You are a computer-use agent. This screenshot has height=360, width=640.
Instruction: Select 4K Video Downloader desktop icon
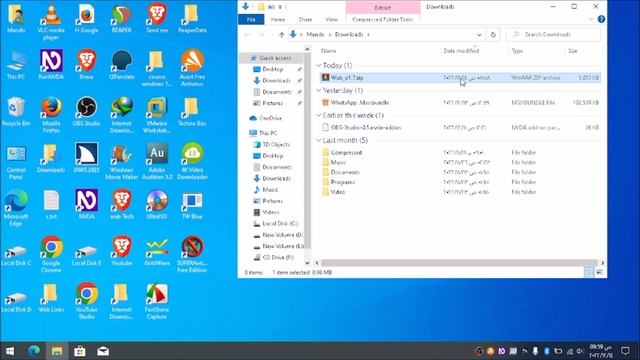[x=192, y=162]
